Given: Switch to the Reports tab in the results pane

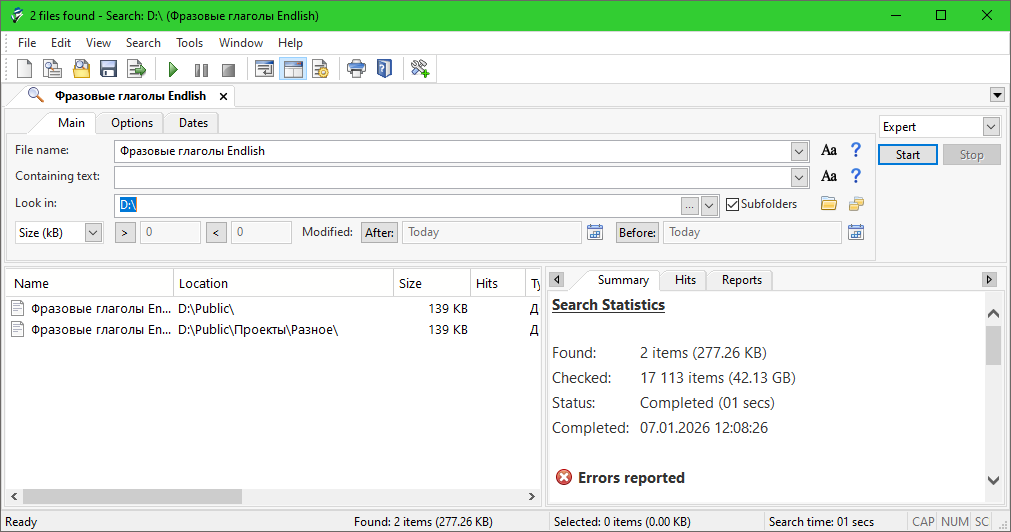Looking at the screenshot, I should [741, 280].
